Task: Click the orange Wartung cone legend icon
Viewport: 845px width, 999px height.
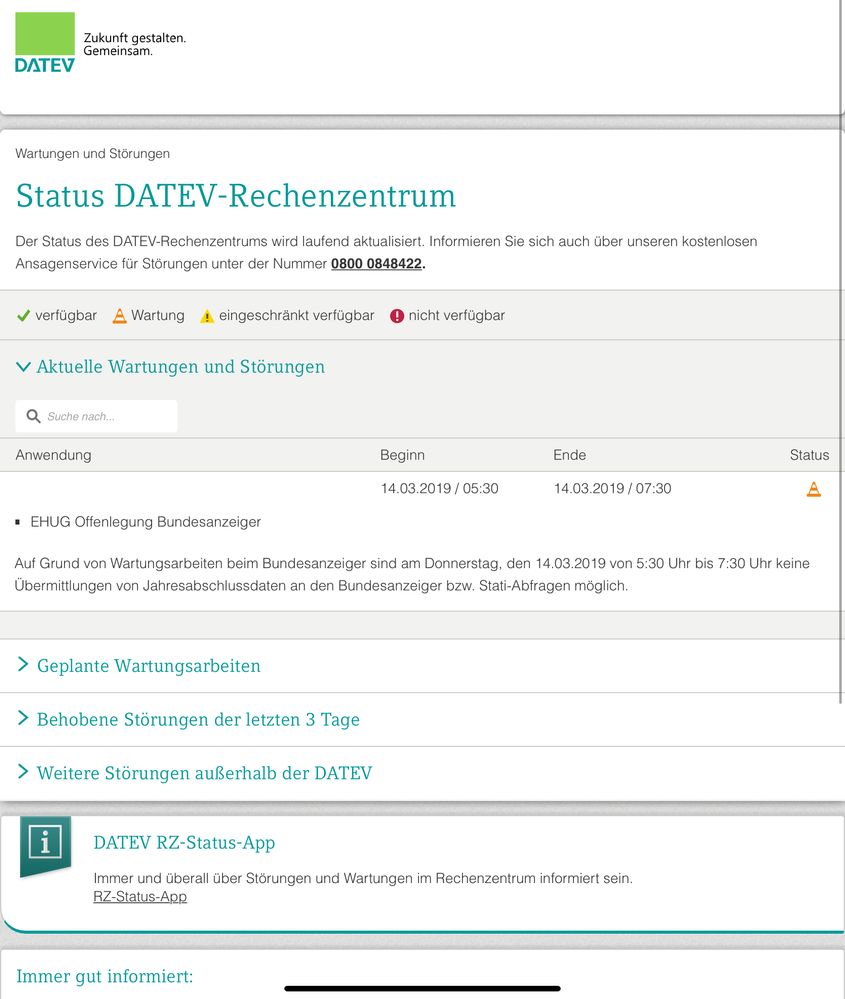Action: 119,315
